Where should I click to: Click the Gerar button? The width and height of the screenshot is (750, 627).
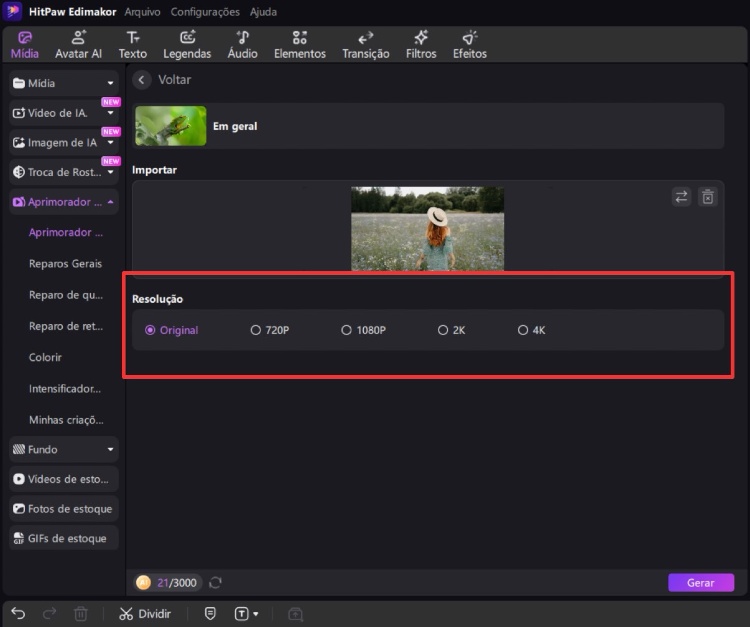tap(700, 582)
